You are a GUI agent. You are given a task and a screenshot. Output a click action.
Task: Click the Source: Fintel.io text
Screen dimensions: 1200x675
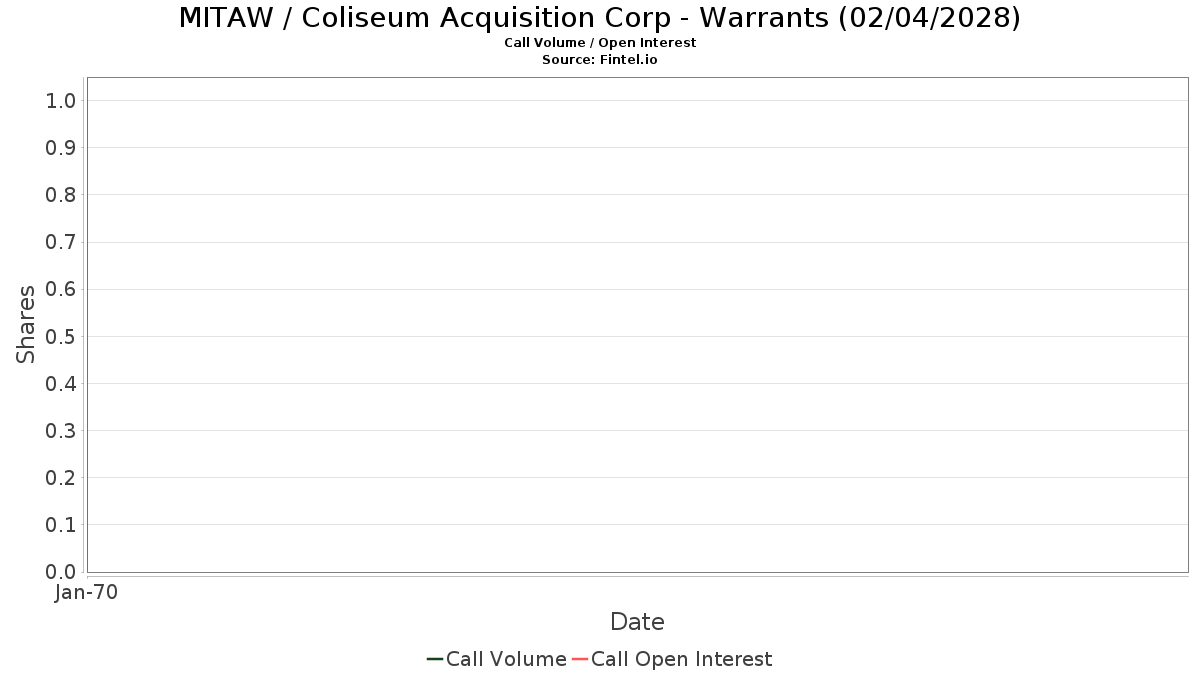[x=600, y=60]
